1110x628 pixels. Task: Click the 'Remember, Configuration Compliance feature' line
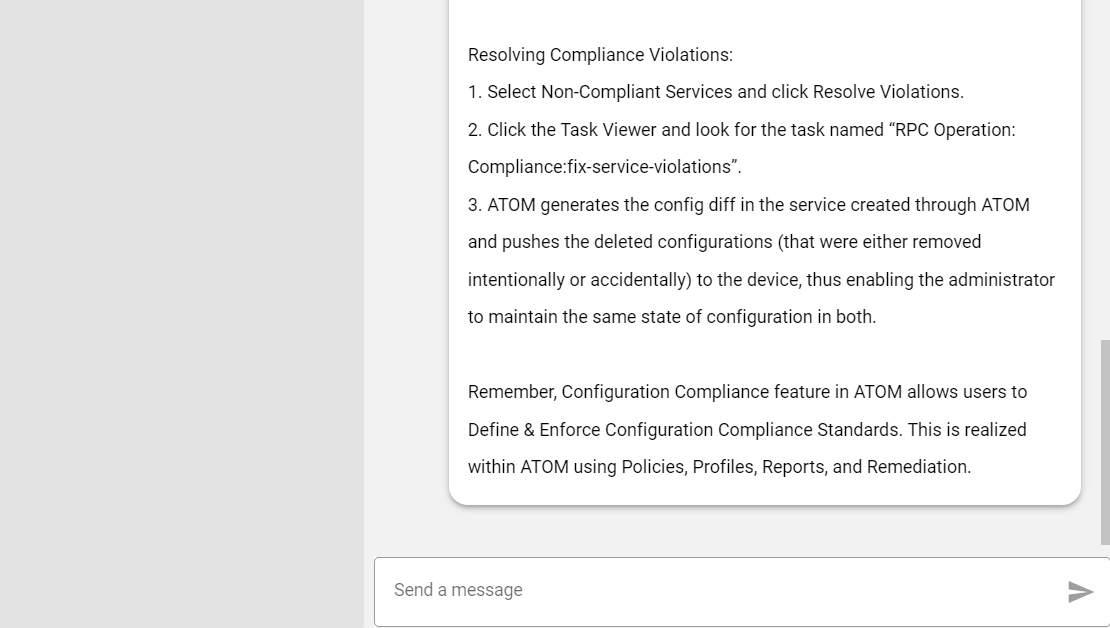(747, 392)
